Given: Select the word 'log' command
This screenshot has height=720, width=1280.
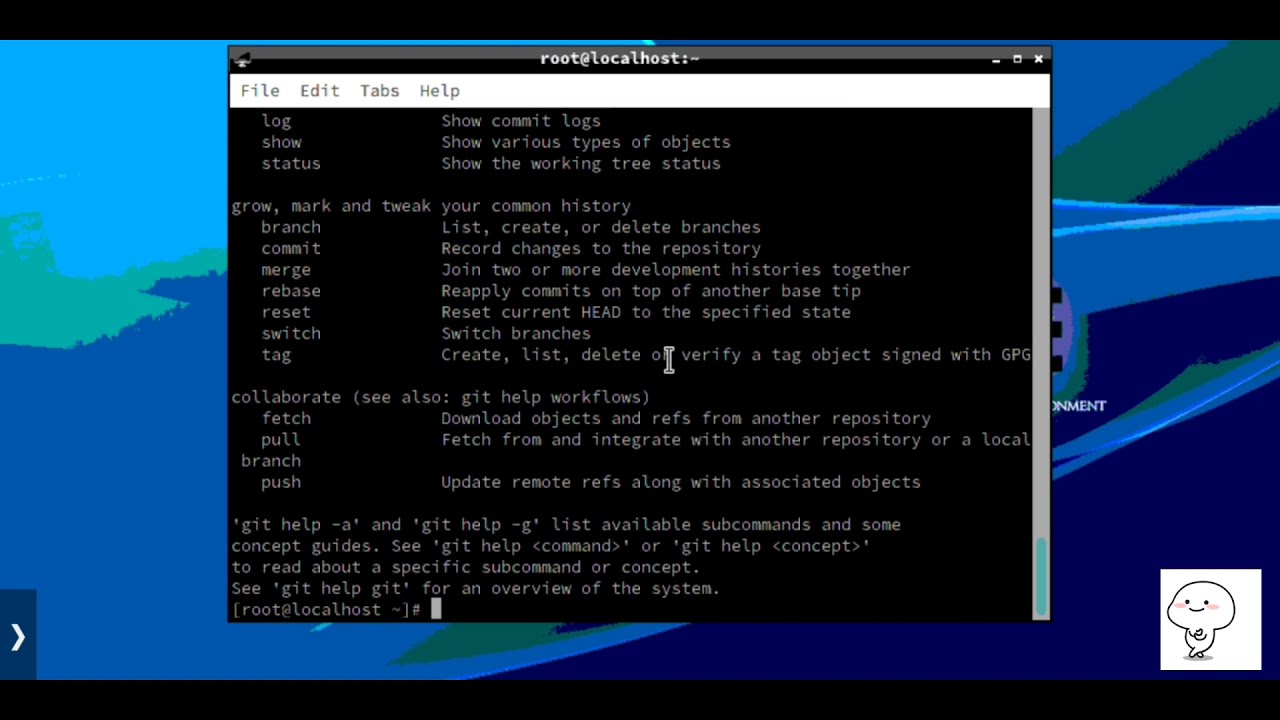Looking at the screenshot, I should (276, 121).
